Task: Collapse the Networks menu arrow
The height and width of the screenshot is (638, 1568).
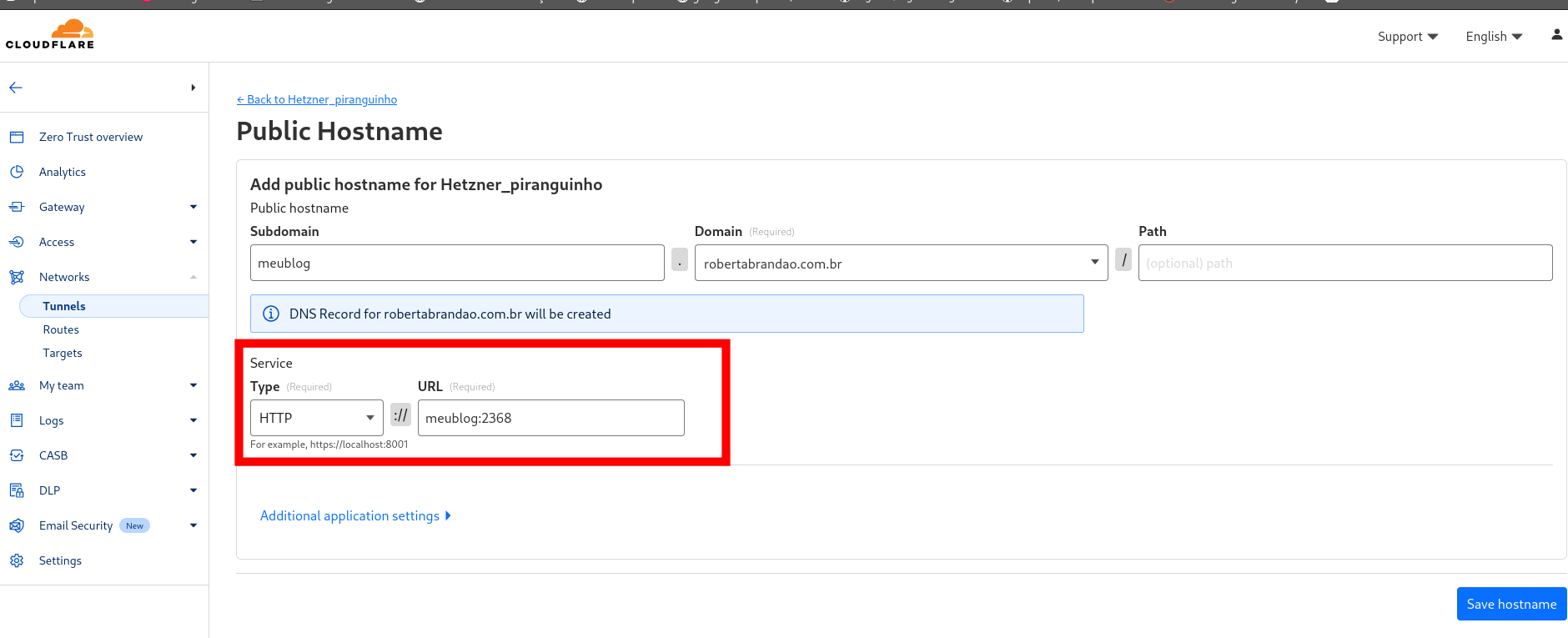Action: (x=193, y=277)
